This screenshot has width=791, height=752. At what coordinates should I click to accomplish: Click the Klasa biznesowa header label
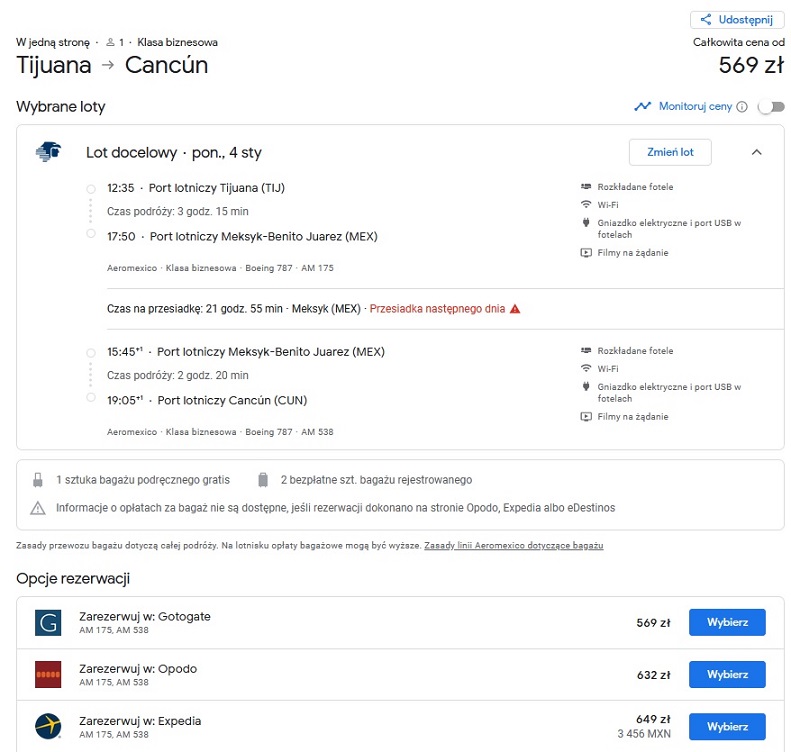click(178, 42)
